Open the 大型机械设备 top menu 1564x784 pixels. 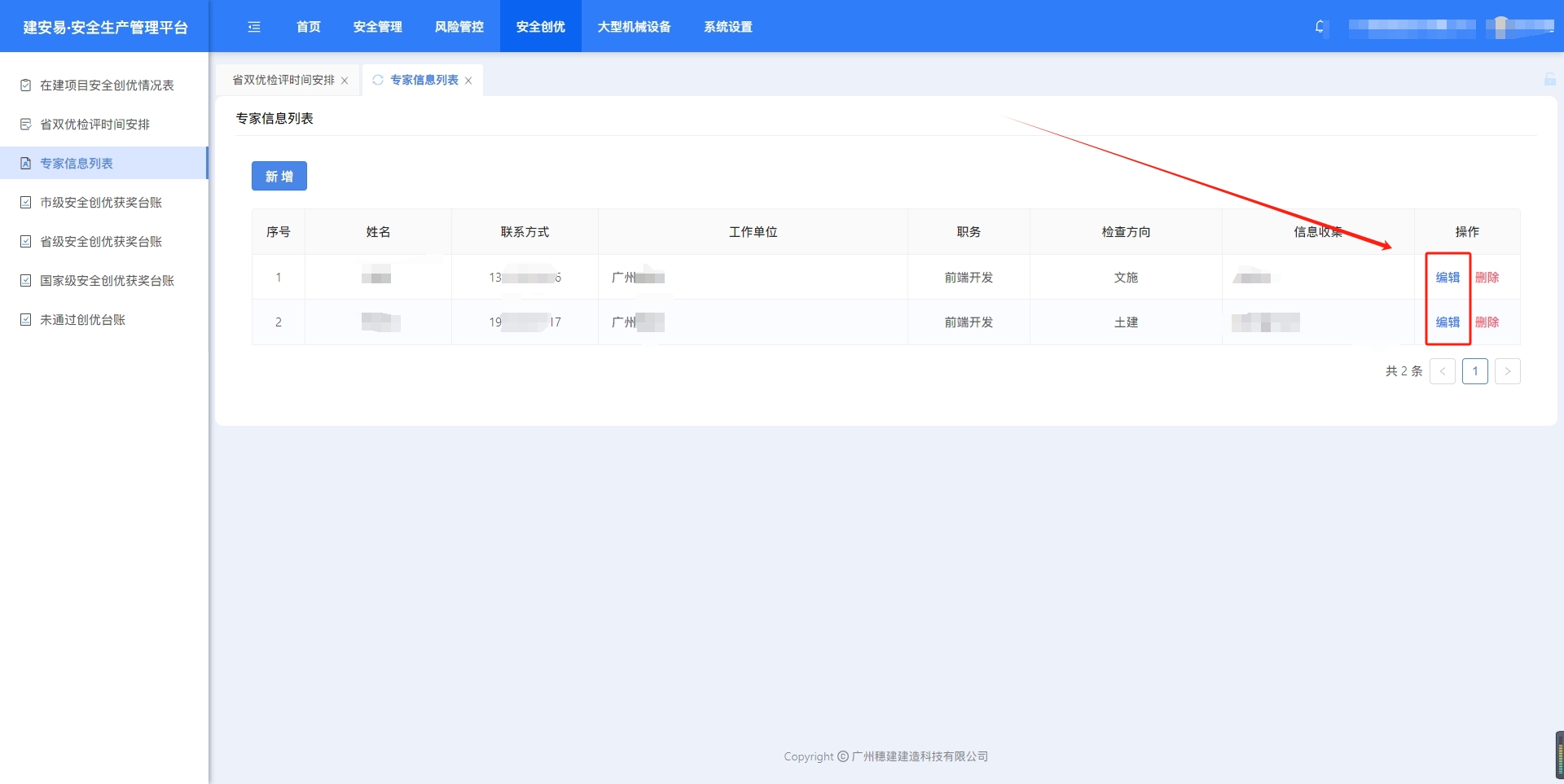click(634, 27)
